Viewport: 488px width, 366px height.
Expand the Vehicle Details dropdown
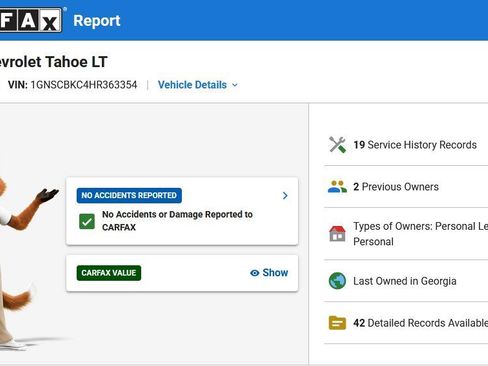coord(198,85)
